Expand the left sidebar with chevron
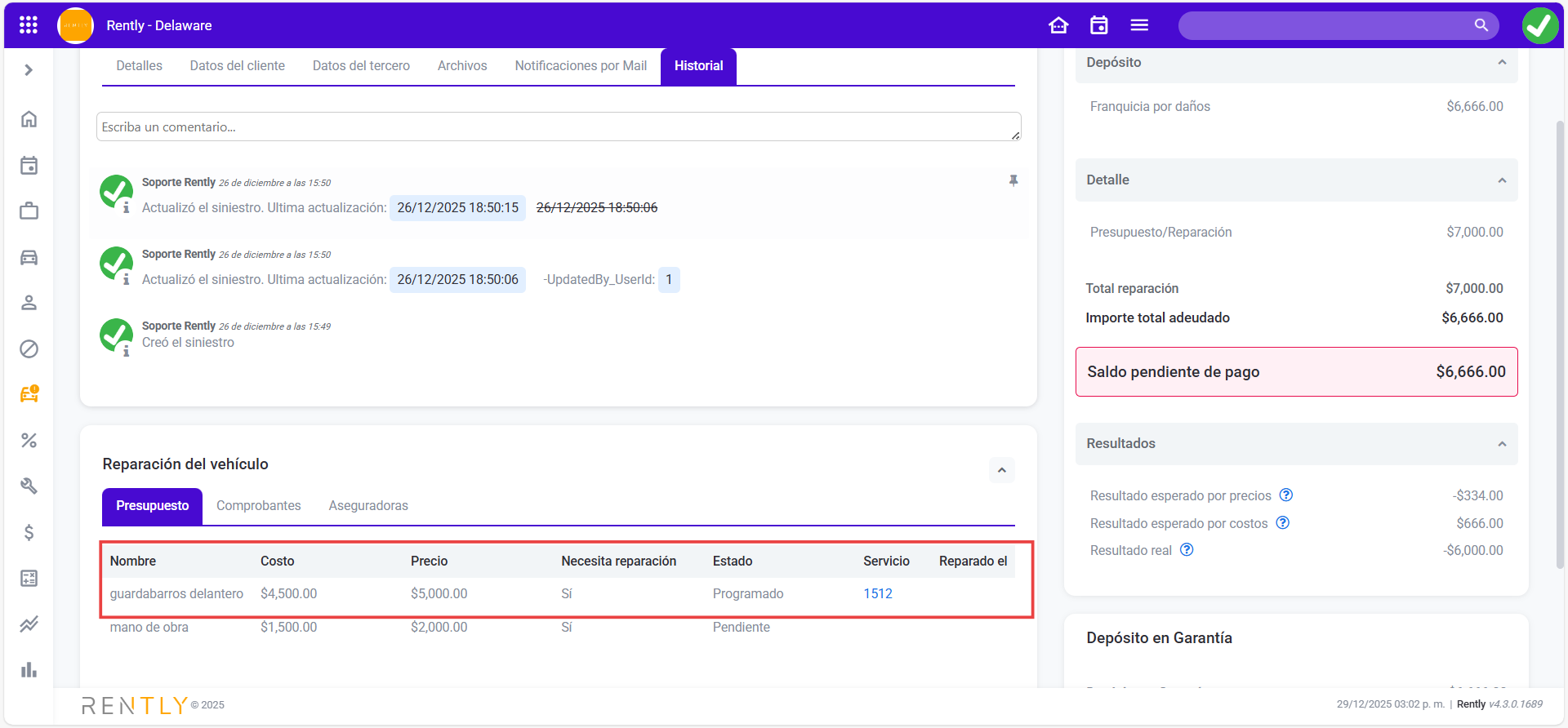The height and width of the screenshot is (728, 1568). point(29,70)
